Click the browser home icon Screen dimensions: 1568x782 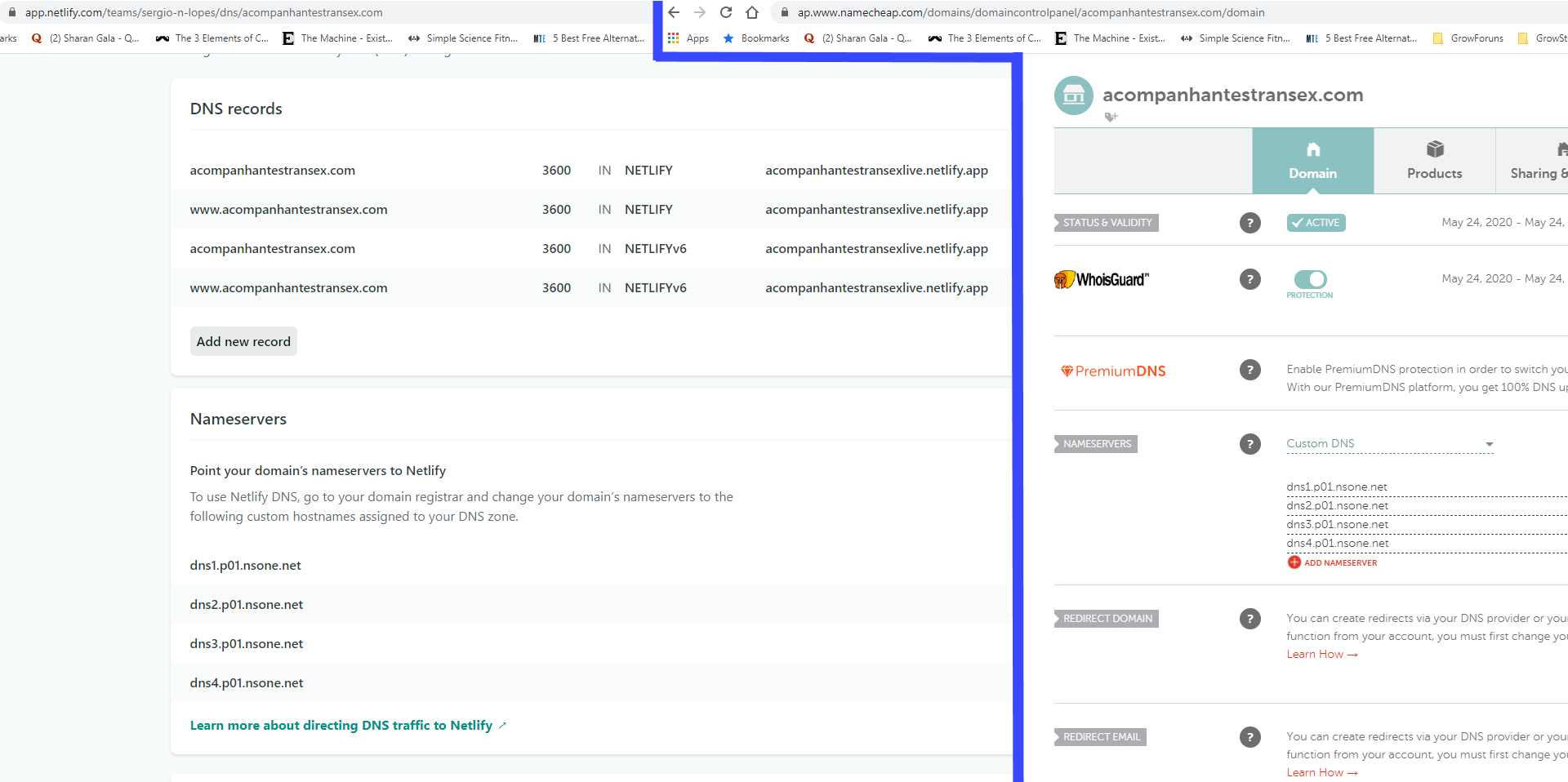[752, 12]
